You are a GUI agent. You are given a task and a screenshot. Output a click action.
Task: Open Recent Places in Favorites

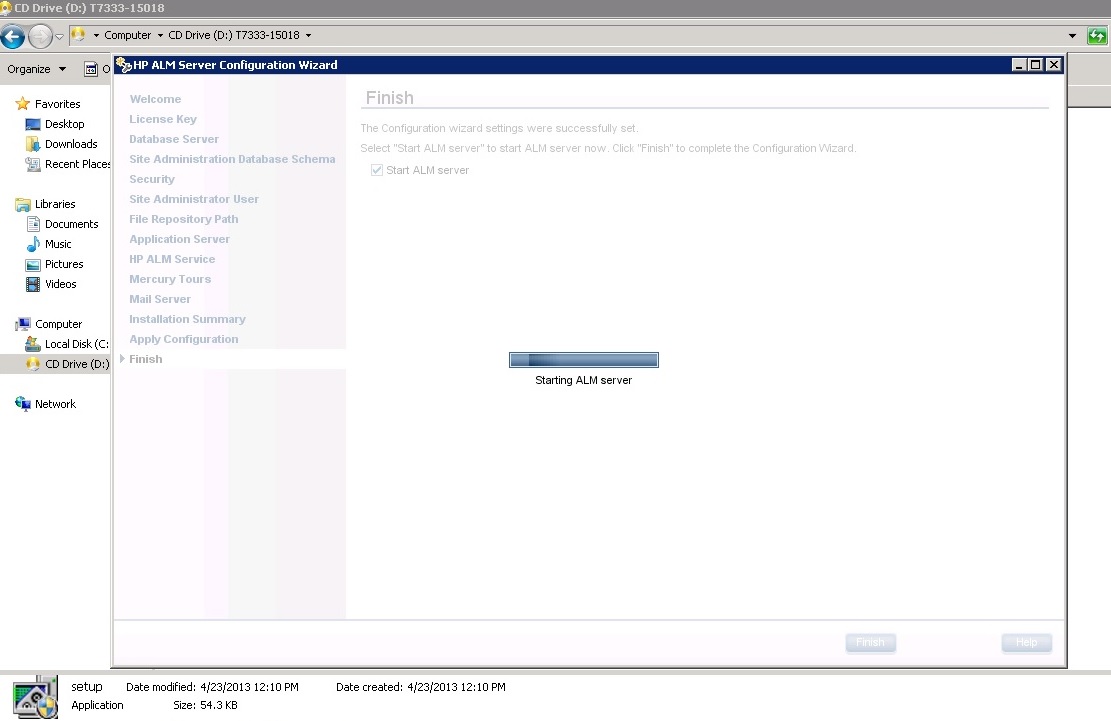[77, 164]
